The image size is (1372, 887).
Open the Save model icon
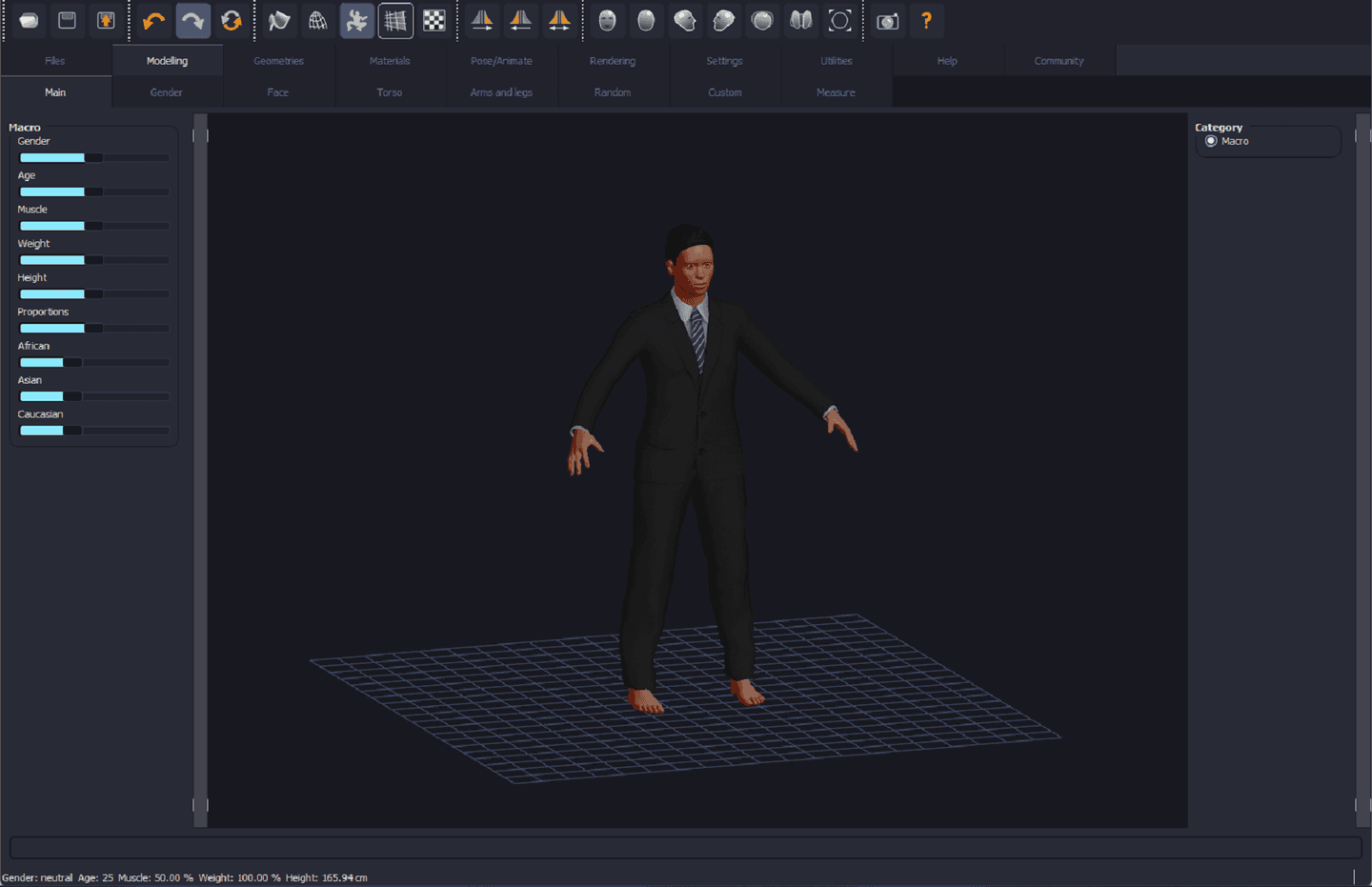tap(67, 20)
